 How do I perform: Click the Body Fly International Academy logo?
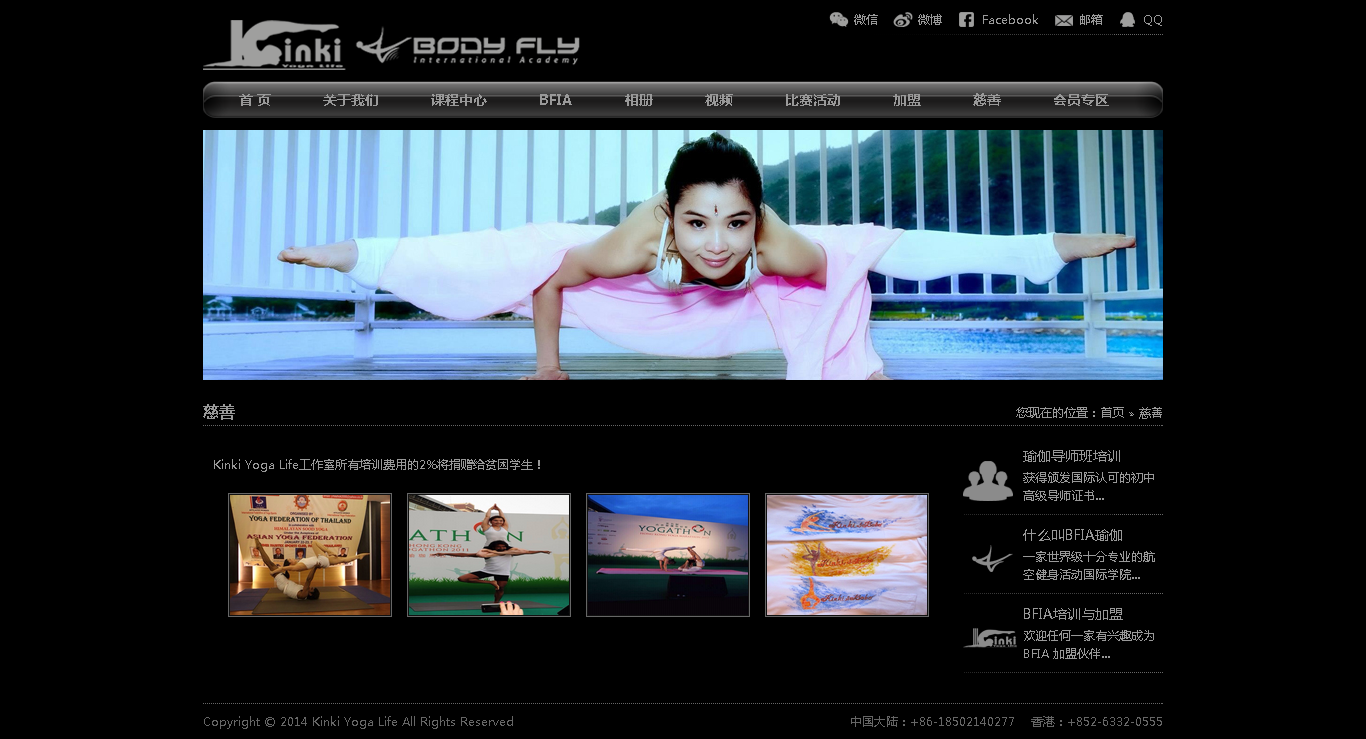(468, 47)
